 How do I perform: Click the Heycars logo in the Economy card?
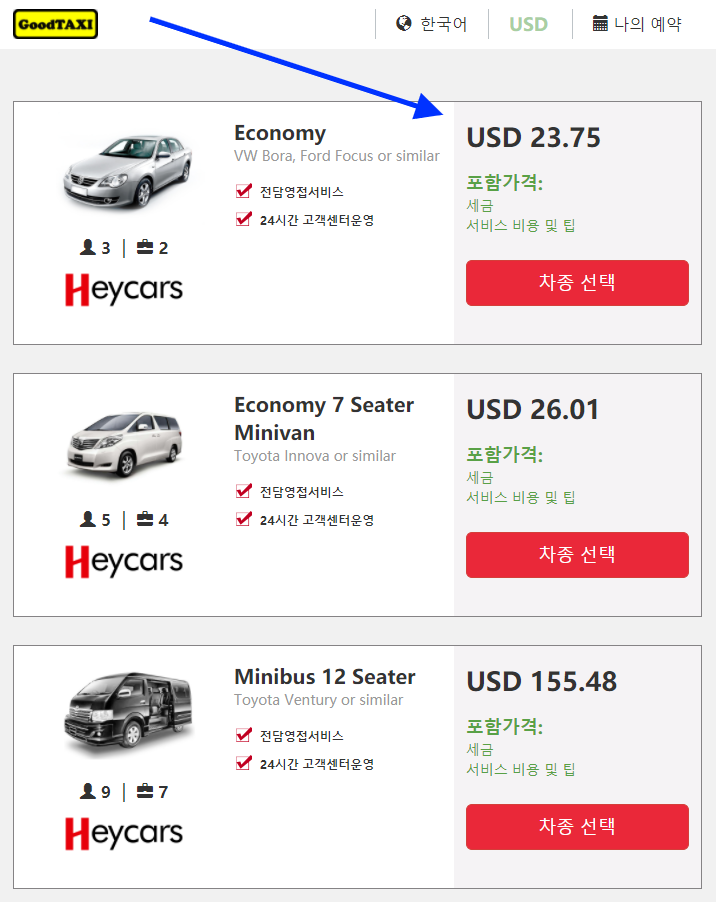click(x=124, y=290)
